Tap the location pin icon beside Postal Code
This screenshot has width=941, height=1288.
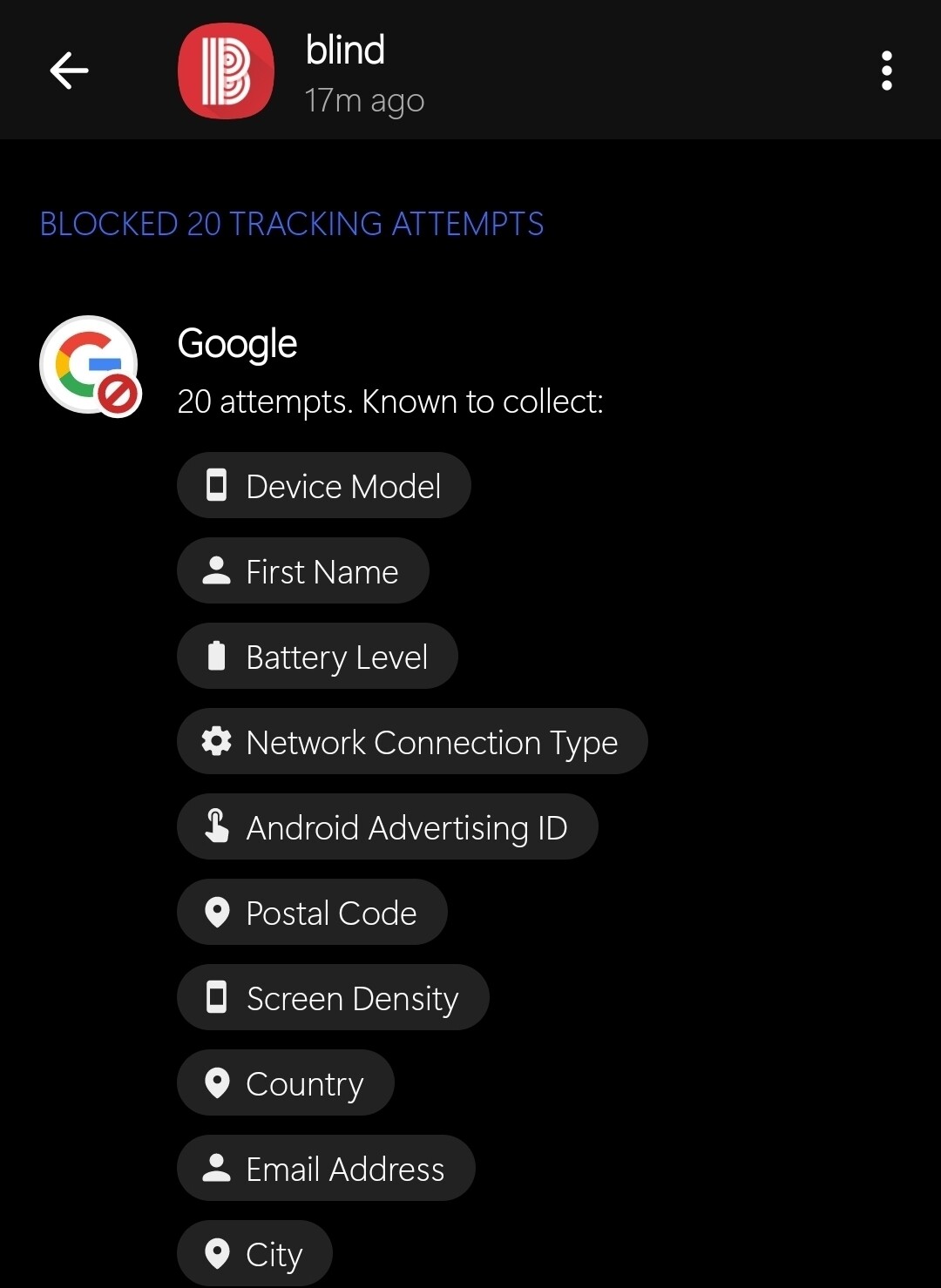tap(216, 912)
